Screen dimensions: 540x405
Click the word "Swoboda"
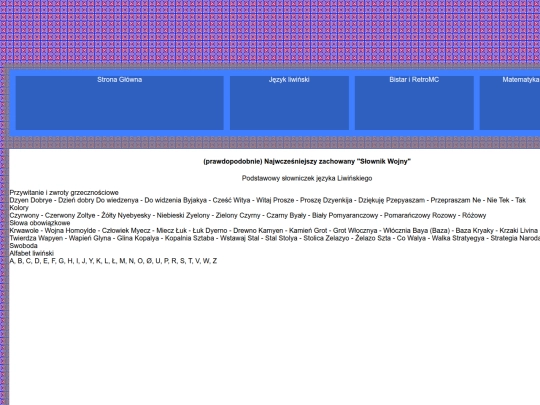(23, 246)
